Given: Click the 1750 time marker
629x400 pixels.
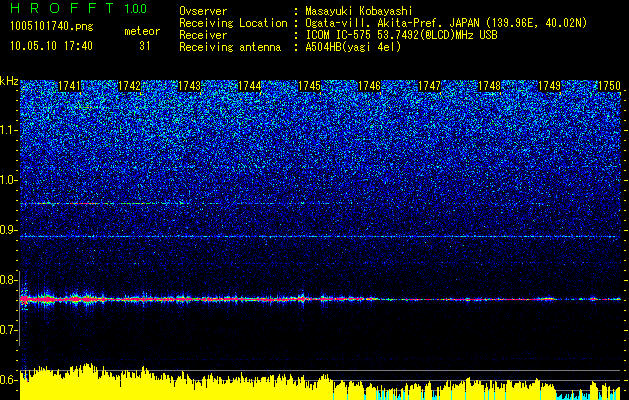Looking at the screenshot, I should (609, 86).
